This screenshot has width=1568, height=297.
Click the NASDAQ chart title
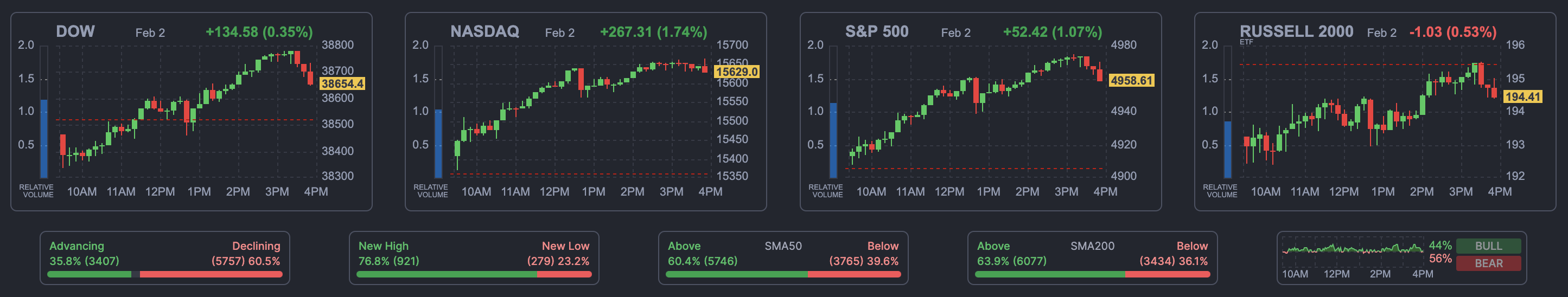(485, 31)
